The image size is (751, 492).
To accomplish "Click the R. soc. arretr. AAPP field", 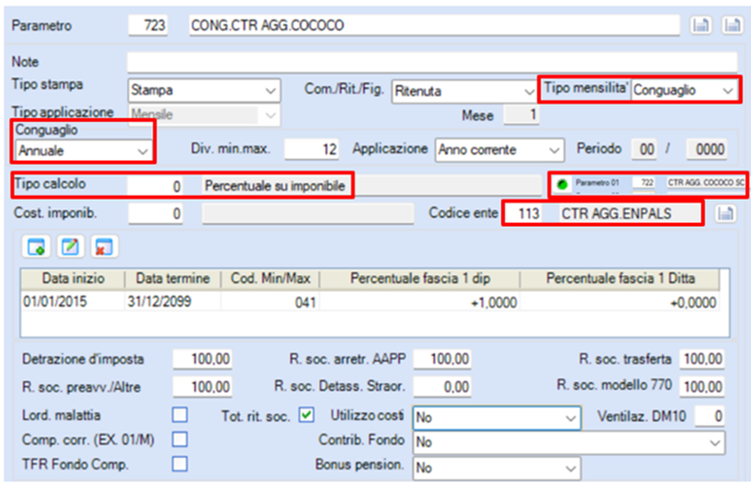I will pos(442,358).
